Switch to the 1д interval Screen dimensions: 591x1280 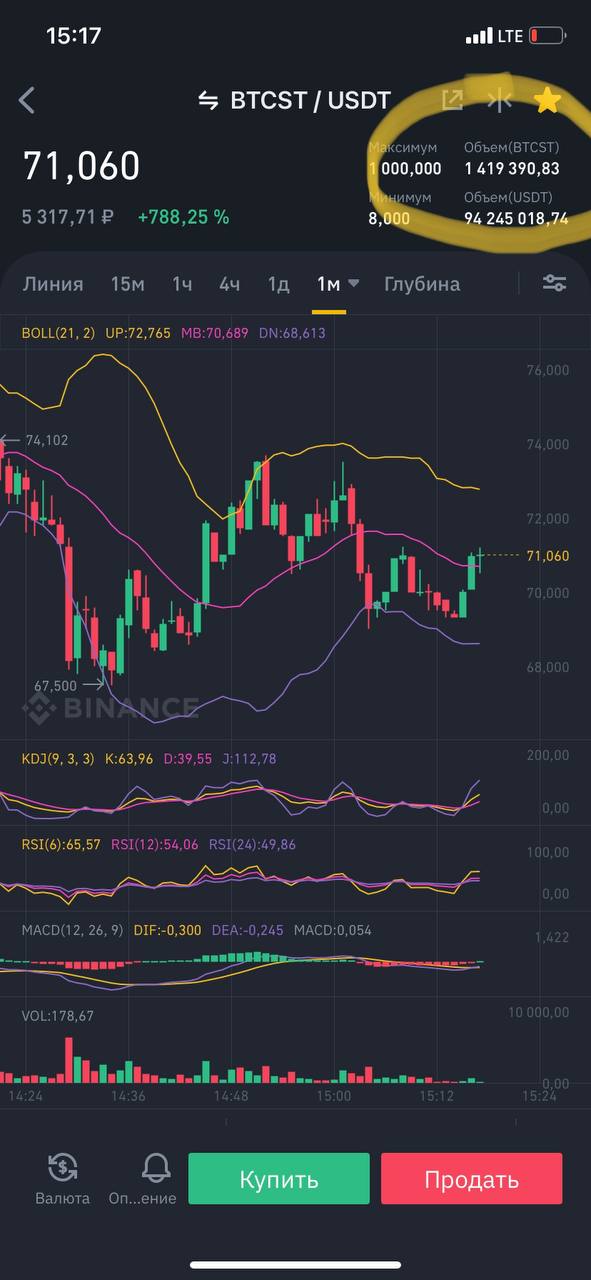278,284
